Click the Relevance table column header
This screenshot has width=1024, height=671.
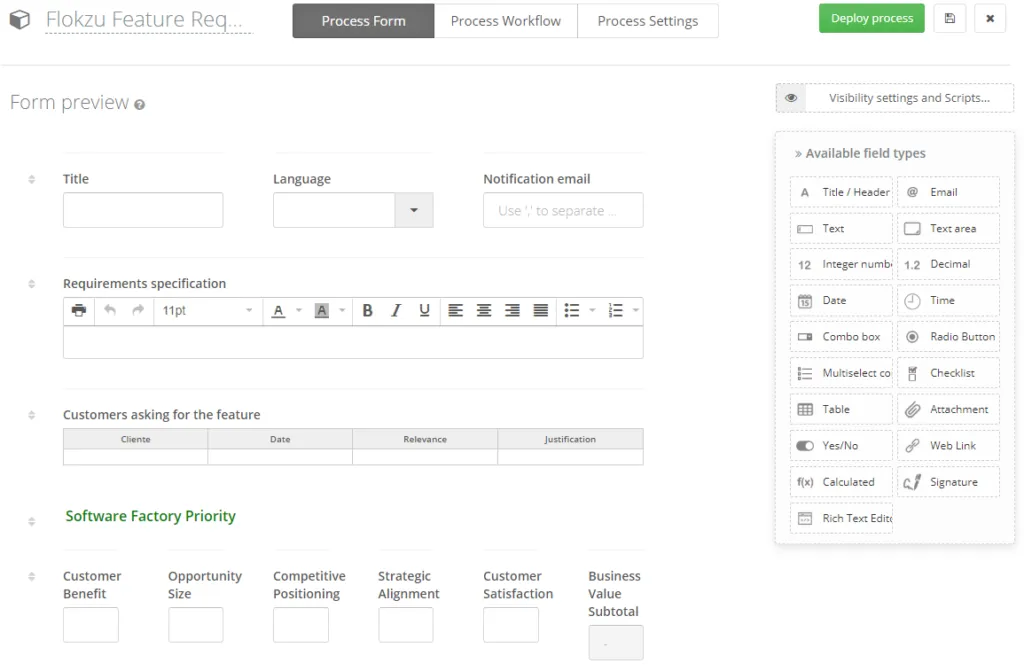(425, 439)
